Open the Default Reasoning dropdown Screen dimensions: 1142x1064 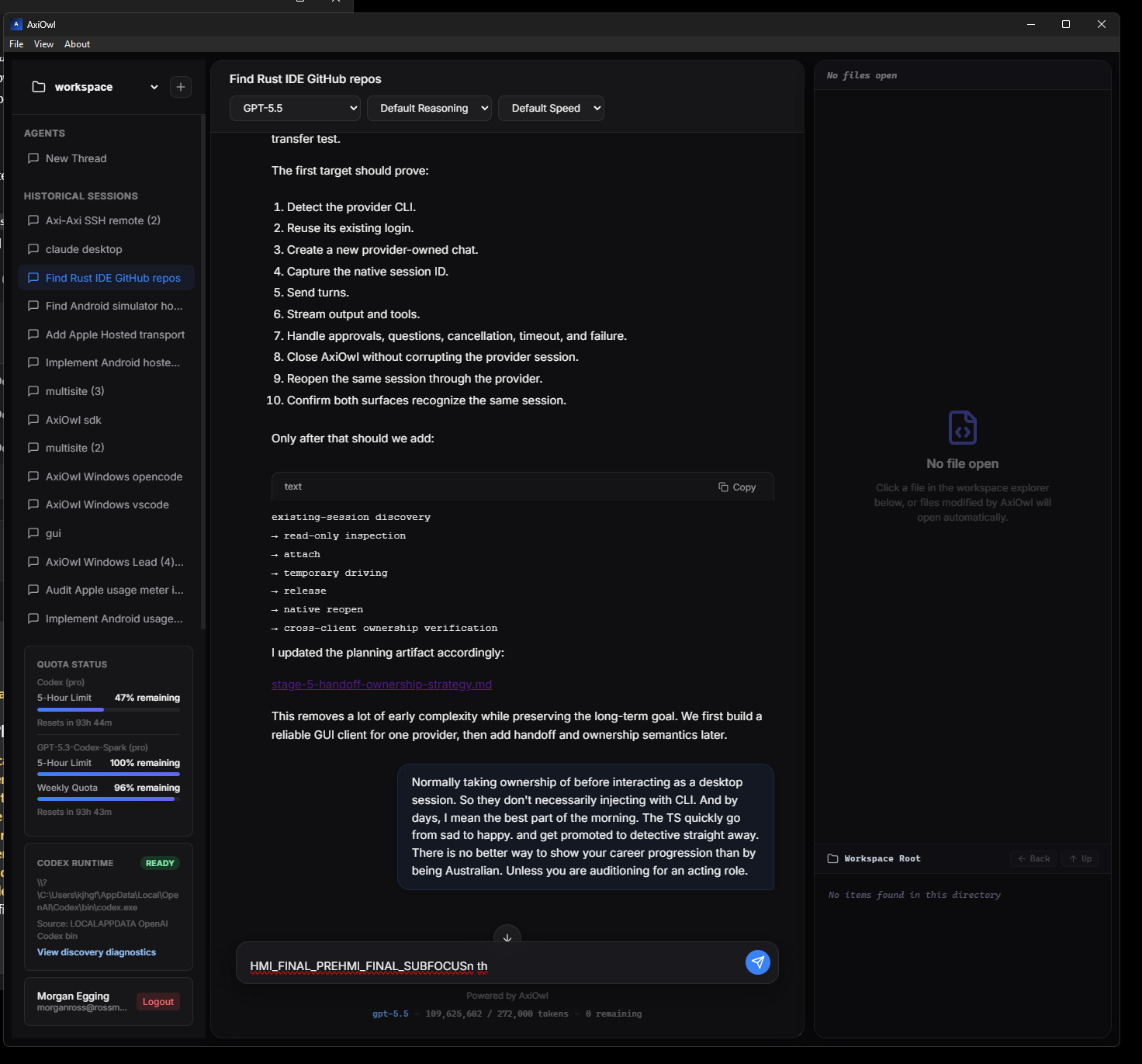(x=429, y=108)
